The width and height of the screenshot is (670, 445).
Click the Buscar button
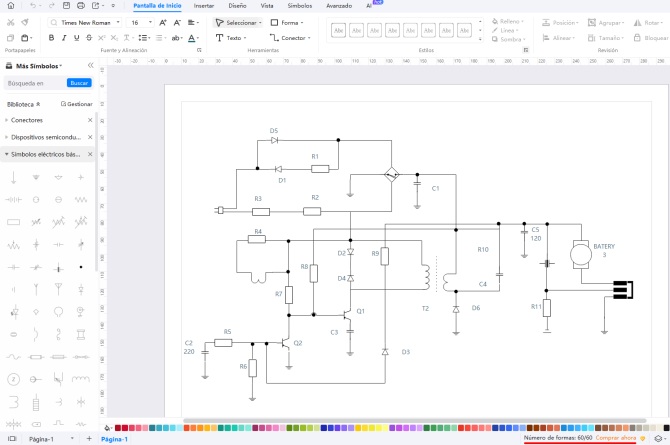click(x=79, y=83)
